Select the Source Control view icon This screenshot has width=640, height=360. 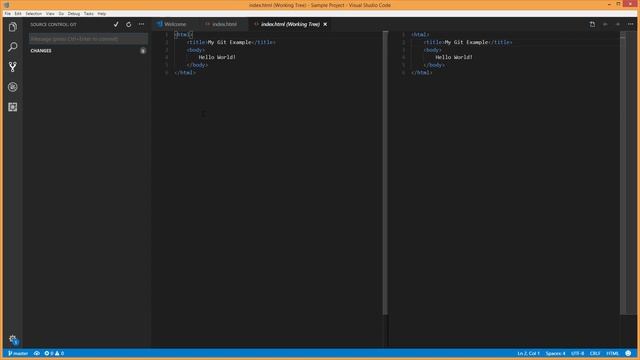point(13,67)
